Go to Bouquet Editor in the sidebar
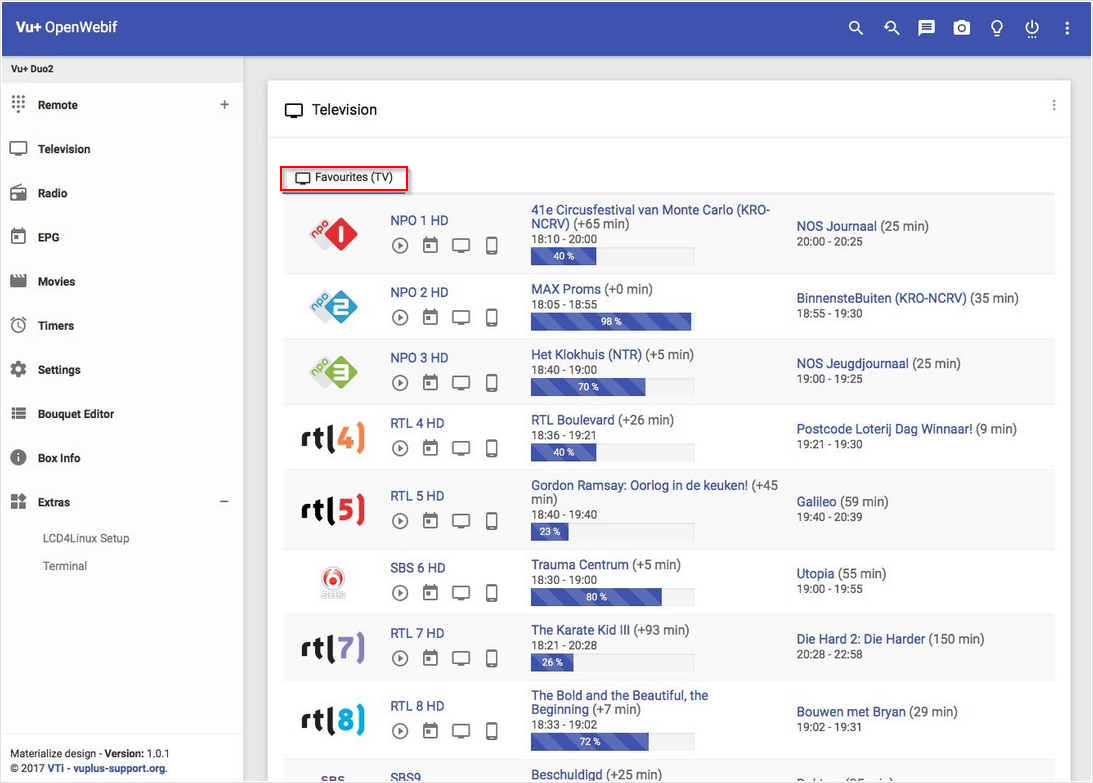1093x783 pixels. point(76,414)
